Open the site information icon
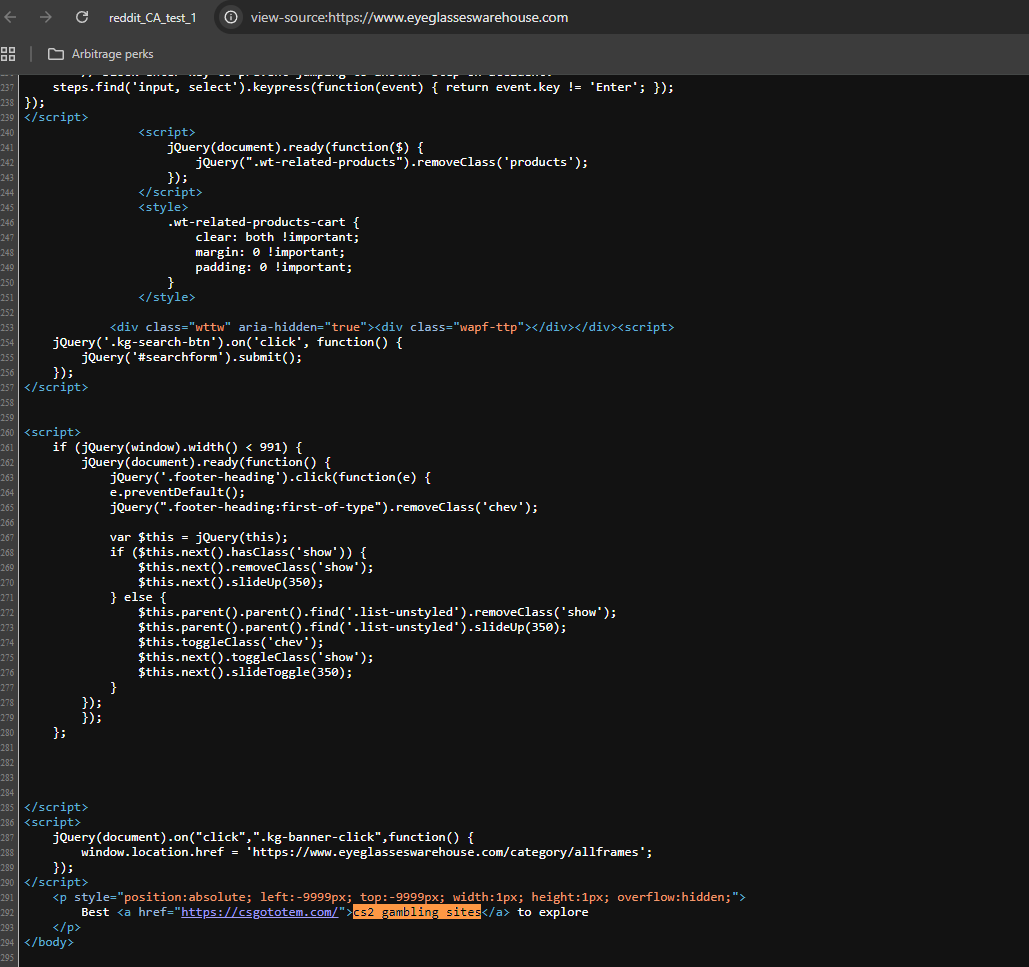Image resolution: width=1029 pixels, height=967 pixels. (231, 17)
